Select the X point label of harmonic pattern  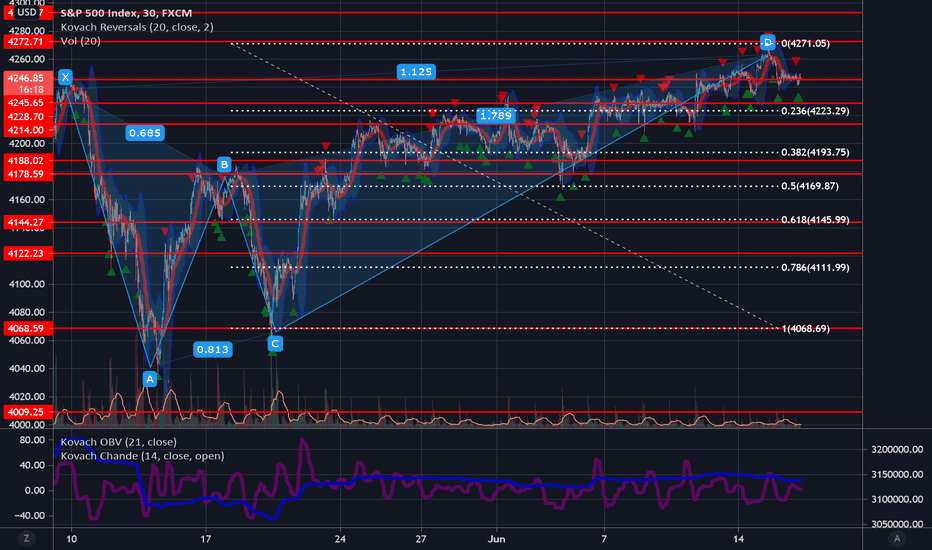(x=65, y=77)
